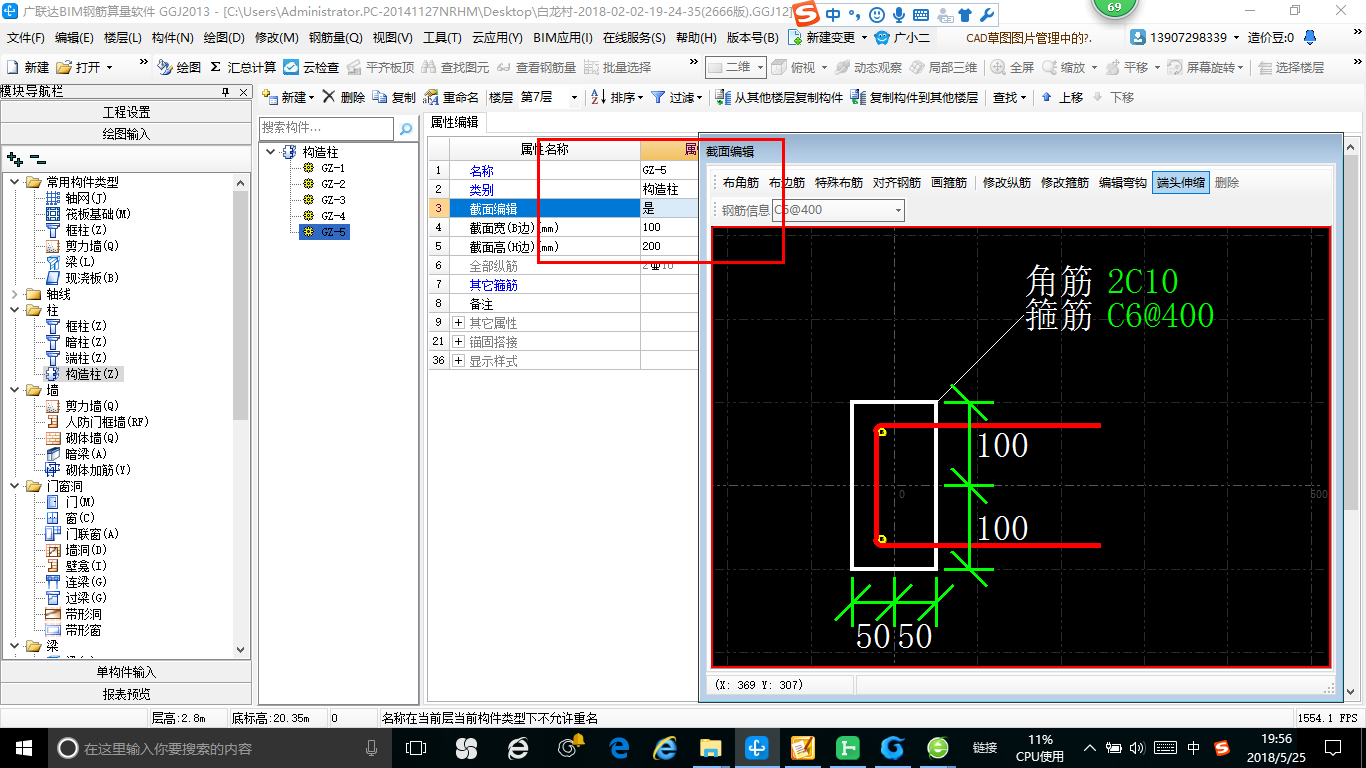Expand 锚固搭接 property group
Image resolution: width=1366 pixels, height=768 pixels.
[458, 342]
